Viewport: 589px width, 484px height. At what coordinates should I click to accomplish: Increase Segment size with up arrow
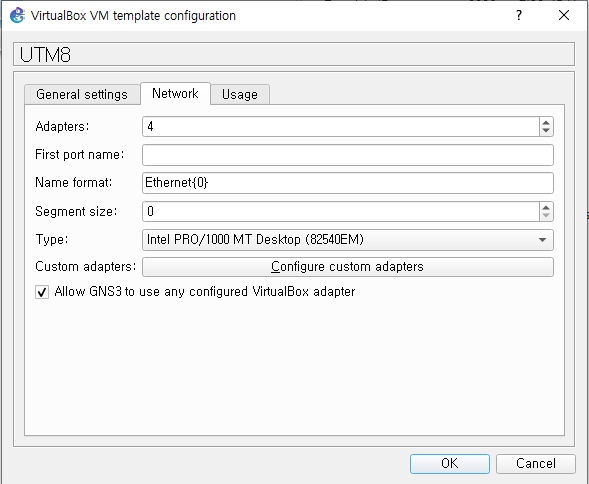click(546, 207)
